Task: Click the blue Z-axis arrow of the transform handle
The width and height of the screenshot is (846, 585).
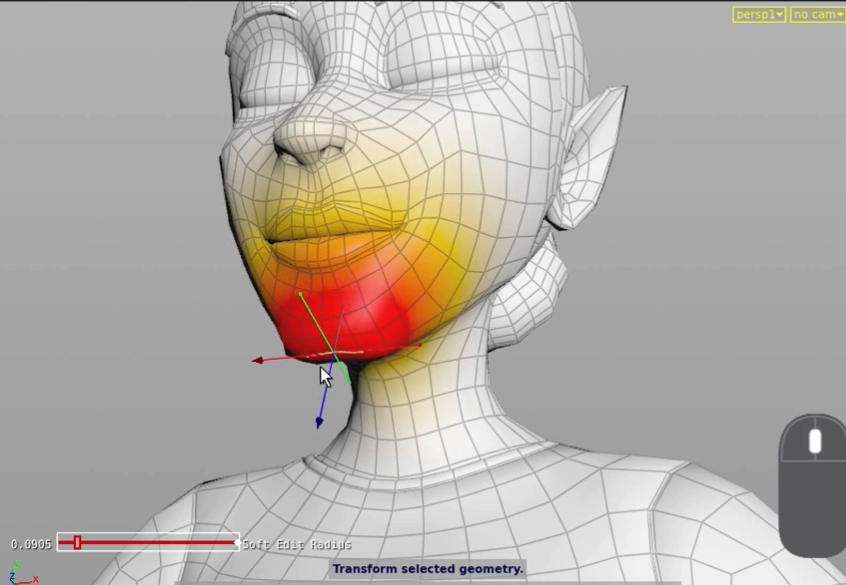Action: 319,422
